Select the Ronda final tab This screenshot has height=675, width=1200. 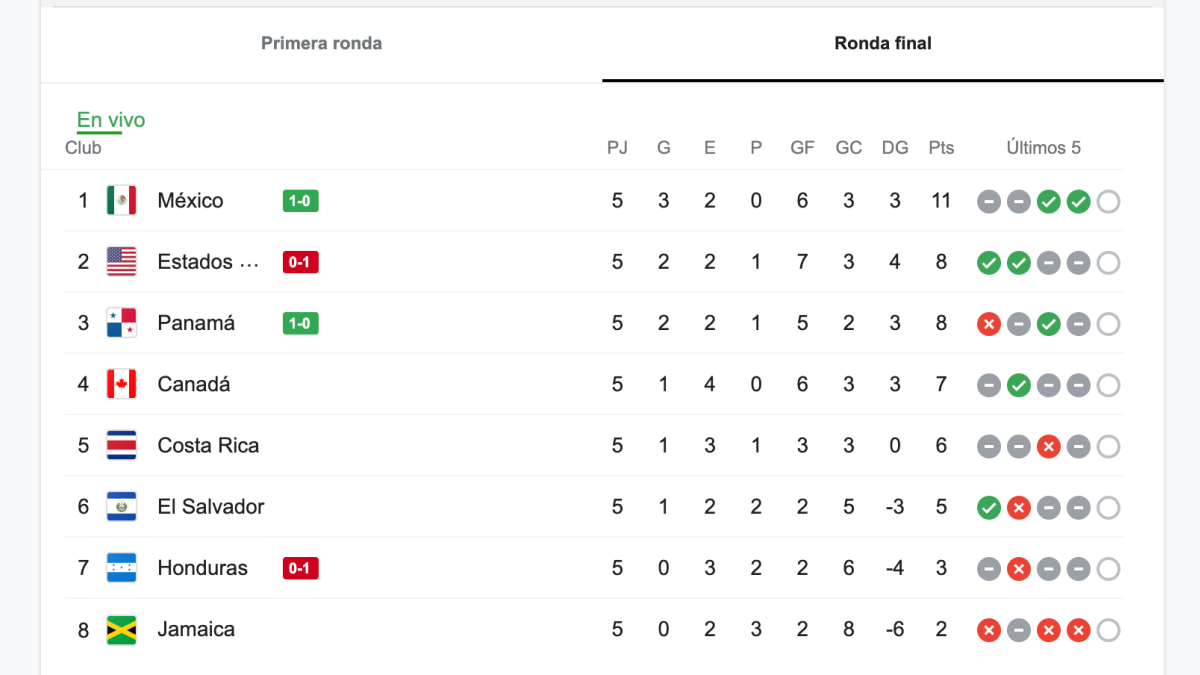(x=882, y=44)
